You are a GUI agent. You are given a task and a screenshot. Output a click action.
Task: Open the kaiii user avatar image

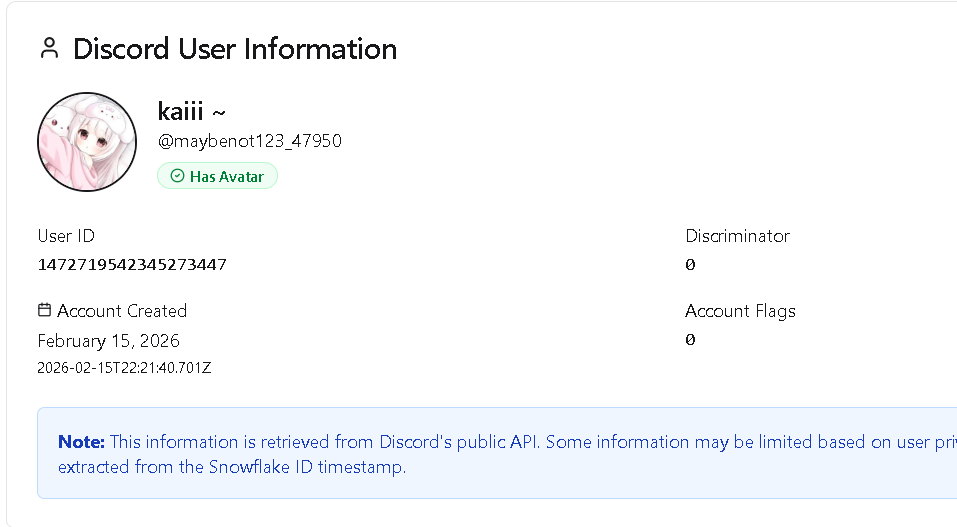(x=87, y=142)
